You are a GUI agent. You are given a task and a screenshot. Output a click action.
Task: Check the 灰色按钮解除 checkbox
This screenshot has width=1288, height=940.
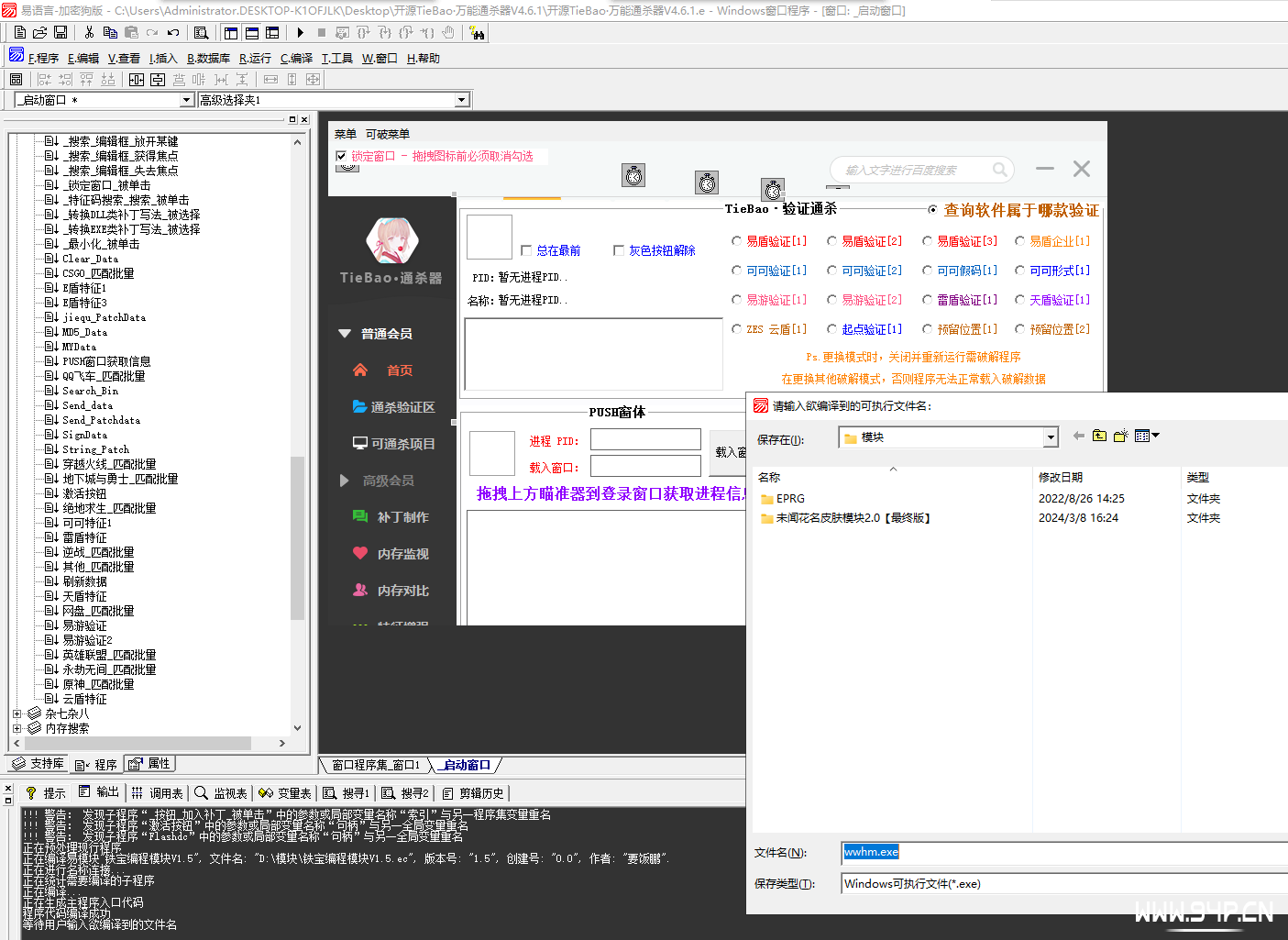pyautogui.click(x=619, y=250)
